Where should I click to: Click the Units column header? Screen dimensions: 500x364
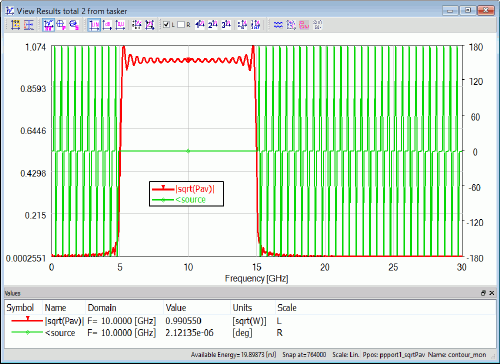pos(242,308)
